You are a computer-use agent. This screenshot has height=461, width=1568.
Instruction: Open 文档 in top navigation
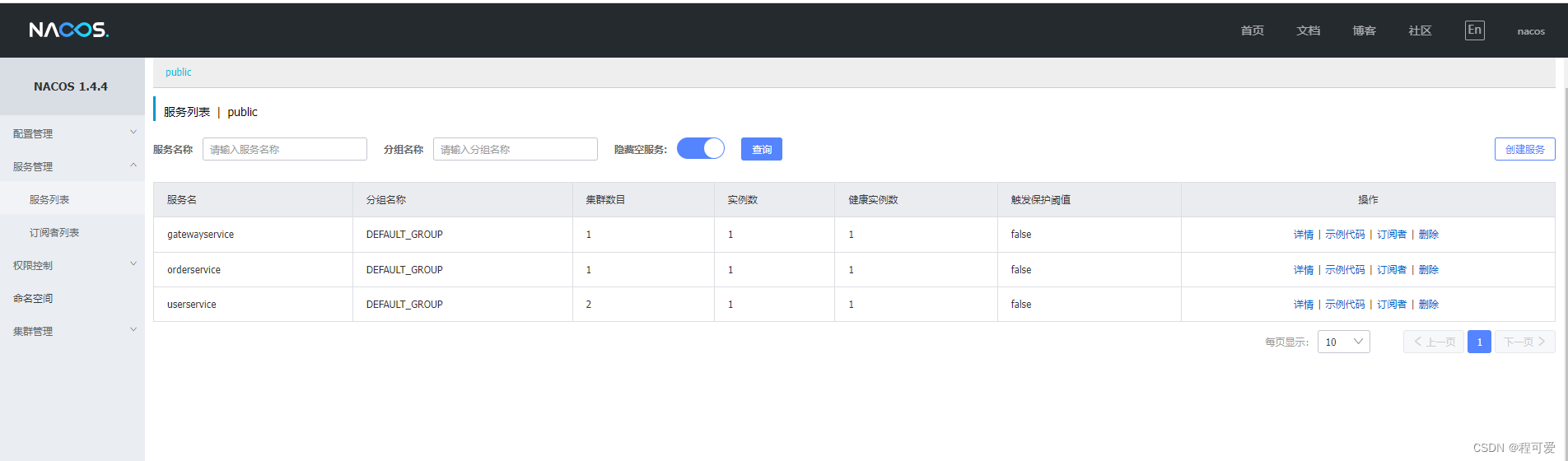(1308, 30)
